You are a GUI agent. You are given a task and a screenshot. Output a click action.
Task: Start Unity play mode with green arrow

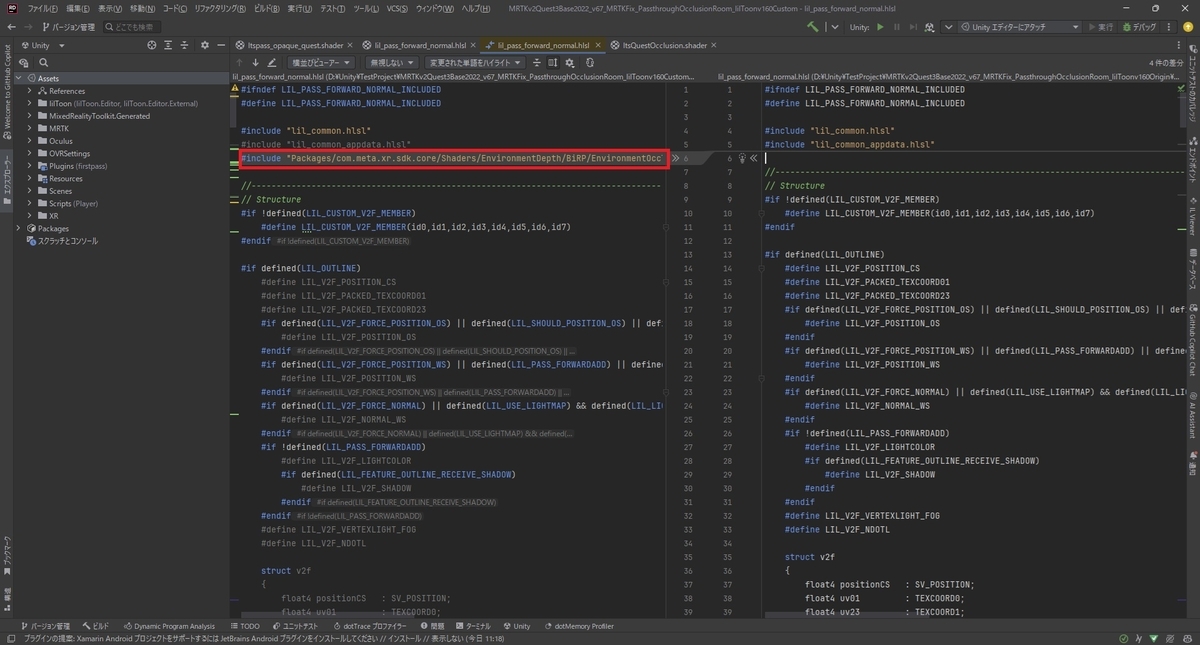pyautogui.click(x=880, y=27)
